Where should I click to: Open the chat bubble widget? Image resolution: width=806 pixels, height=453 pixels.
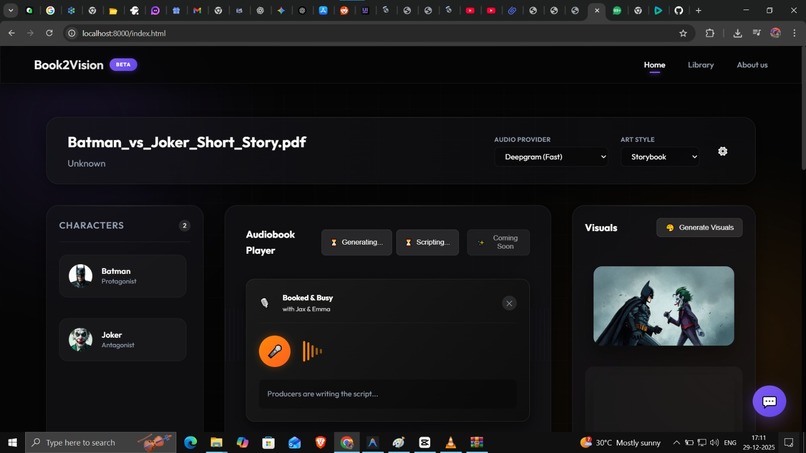[x=769, y=401]
